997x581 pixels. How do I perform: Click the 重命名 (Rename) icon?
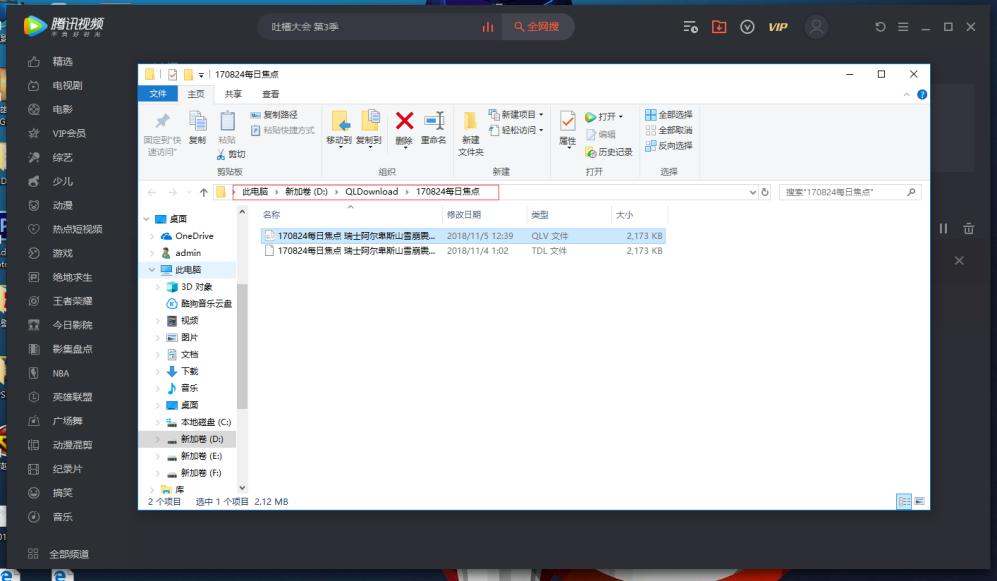434,122
